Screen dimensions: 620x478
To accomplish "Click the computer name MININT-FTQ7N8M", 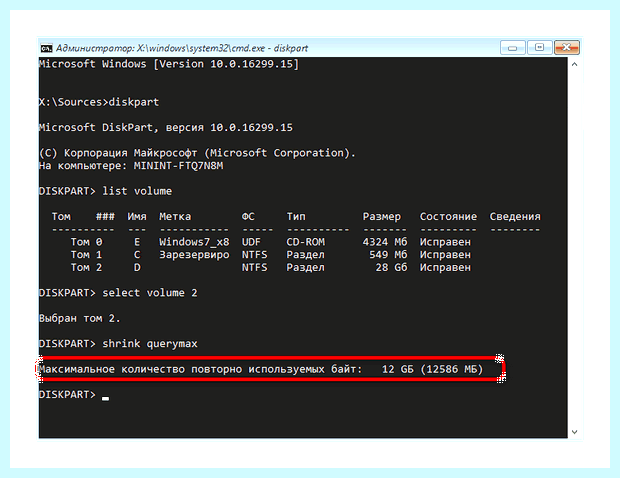I will point(178,166).
